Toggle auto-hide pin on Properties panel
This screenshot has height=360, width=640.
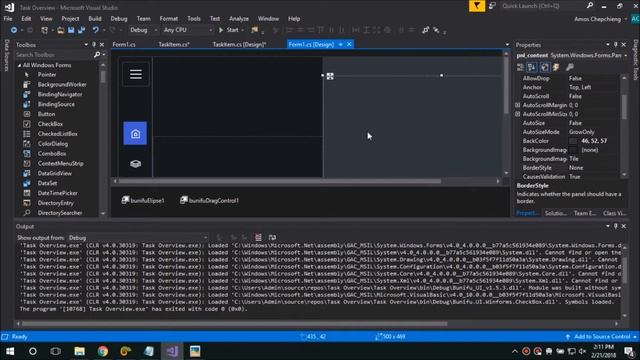tap(616, 45)
